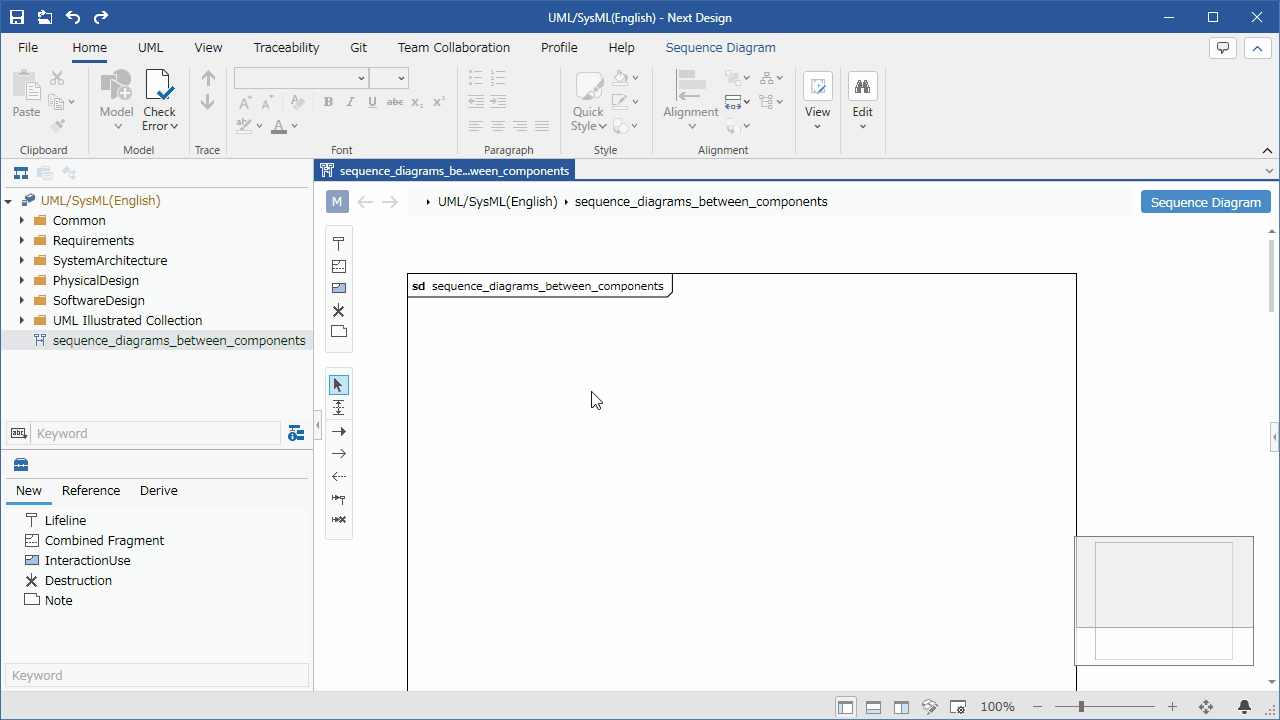Toggle the abc match icon beside Keyword
This screenshot has width=1280, height=720.
coord(18,433)
